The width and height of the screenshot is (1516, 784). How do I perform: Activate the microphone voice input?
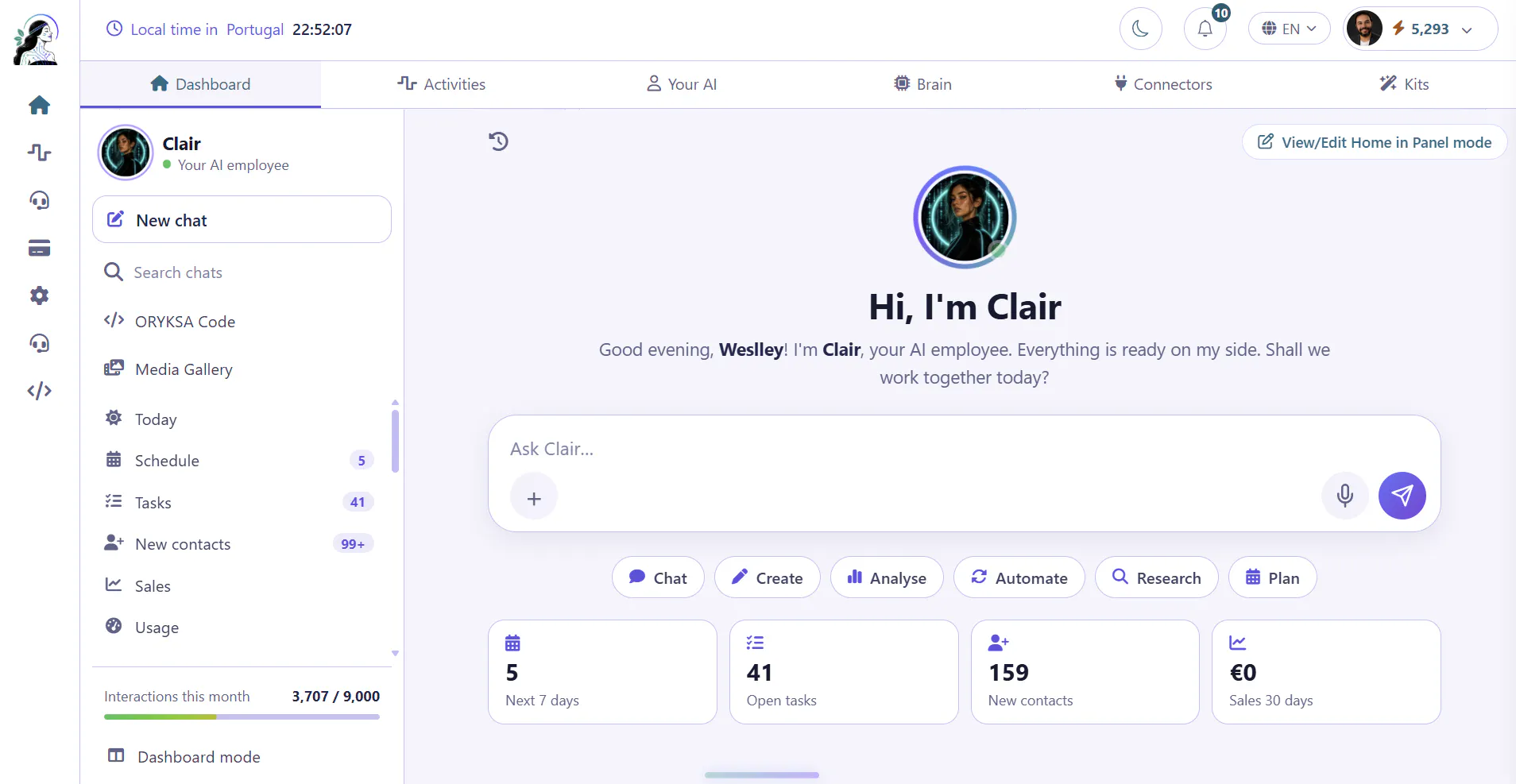point(1344,496)
